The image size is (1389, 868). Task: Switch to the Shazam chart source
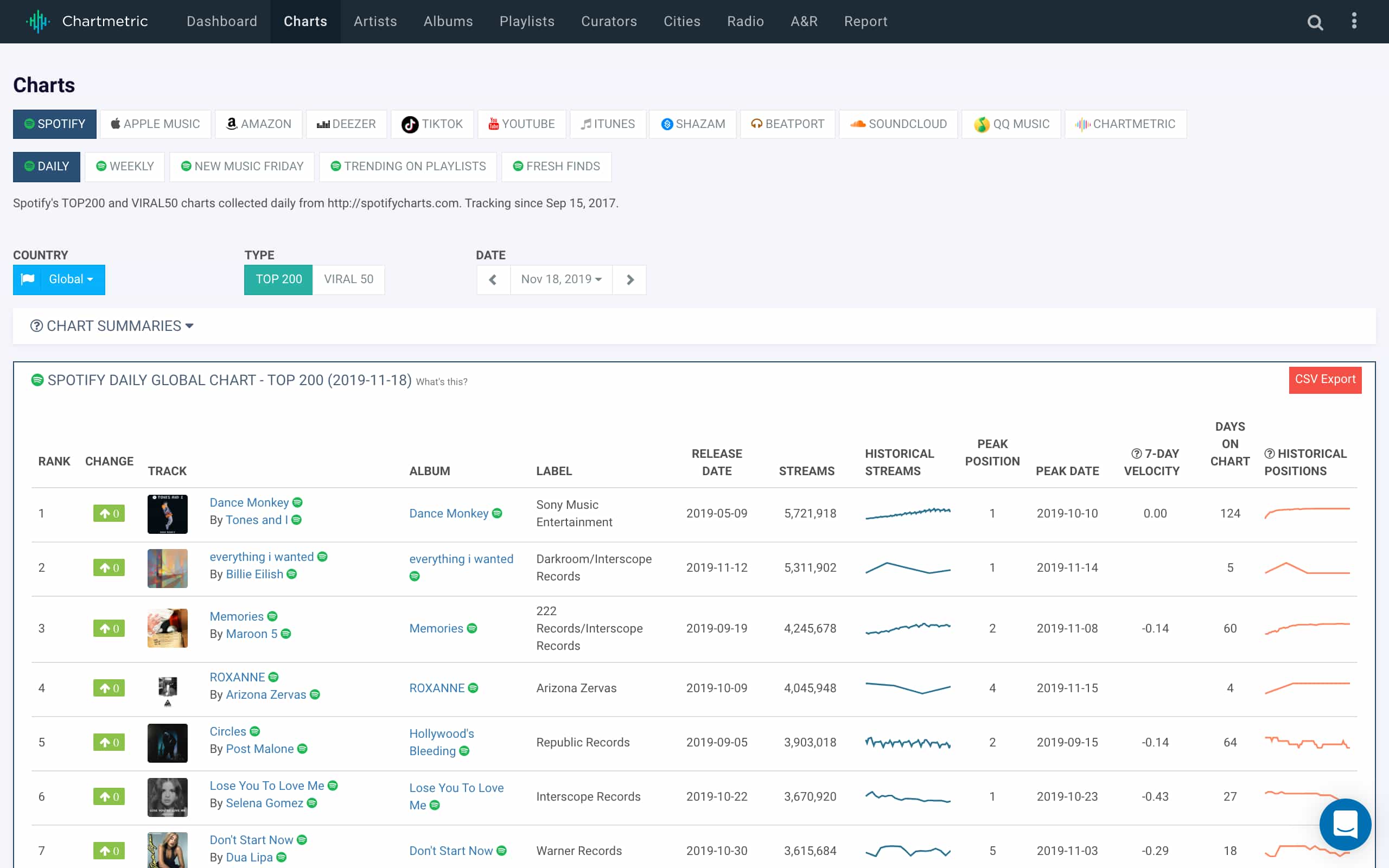693,124
